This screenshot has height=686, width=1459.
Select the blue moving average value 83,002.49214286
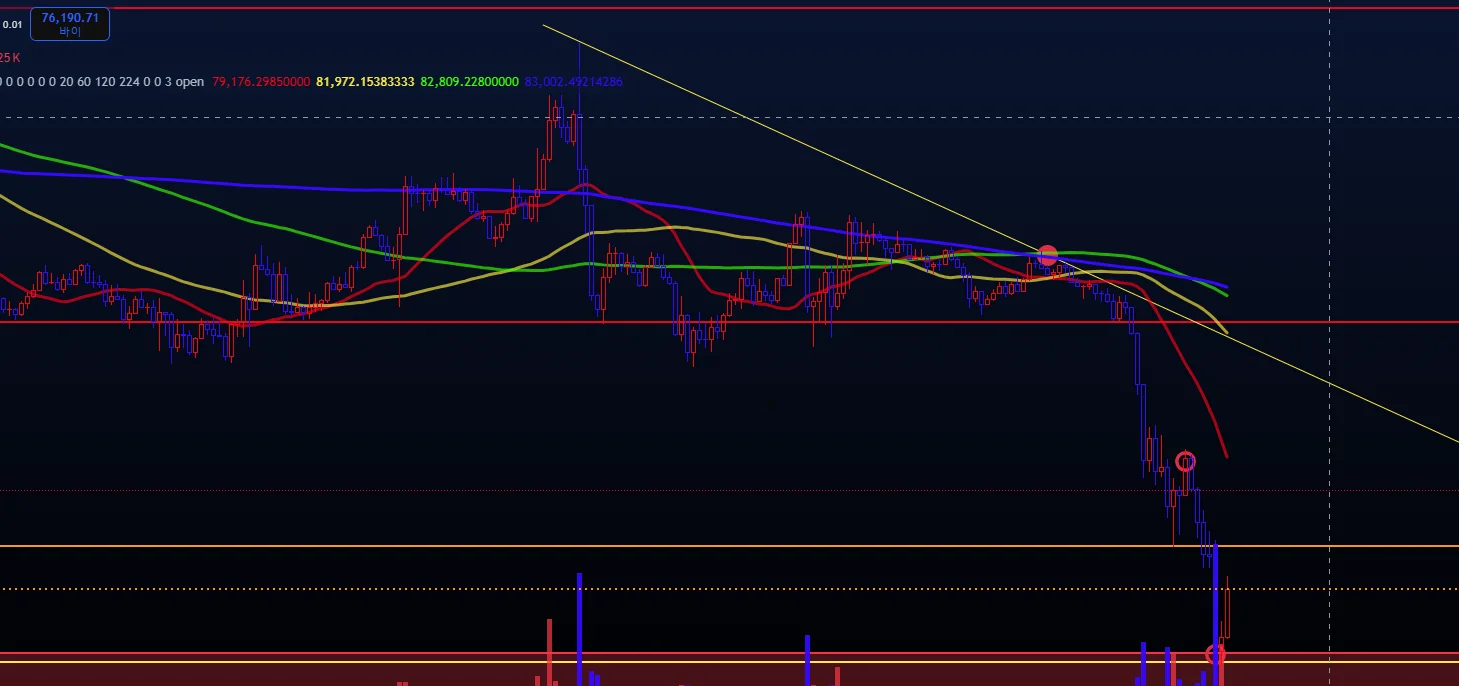tap(573, 82)
